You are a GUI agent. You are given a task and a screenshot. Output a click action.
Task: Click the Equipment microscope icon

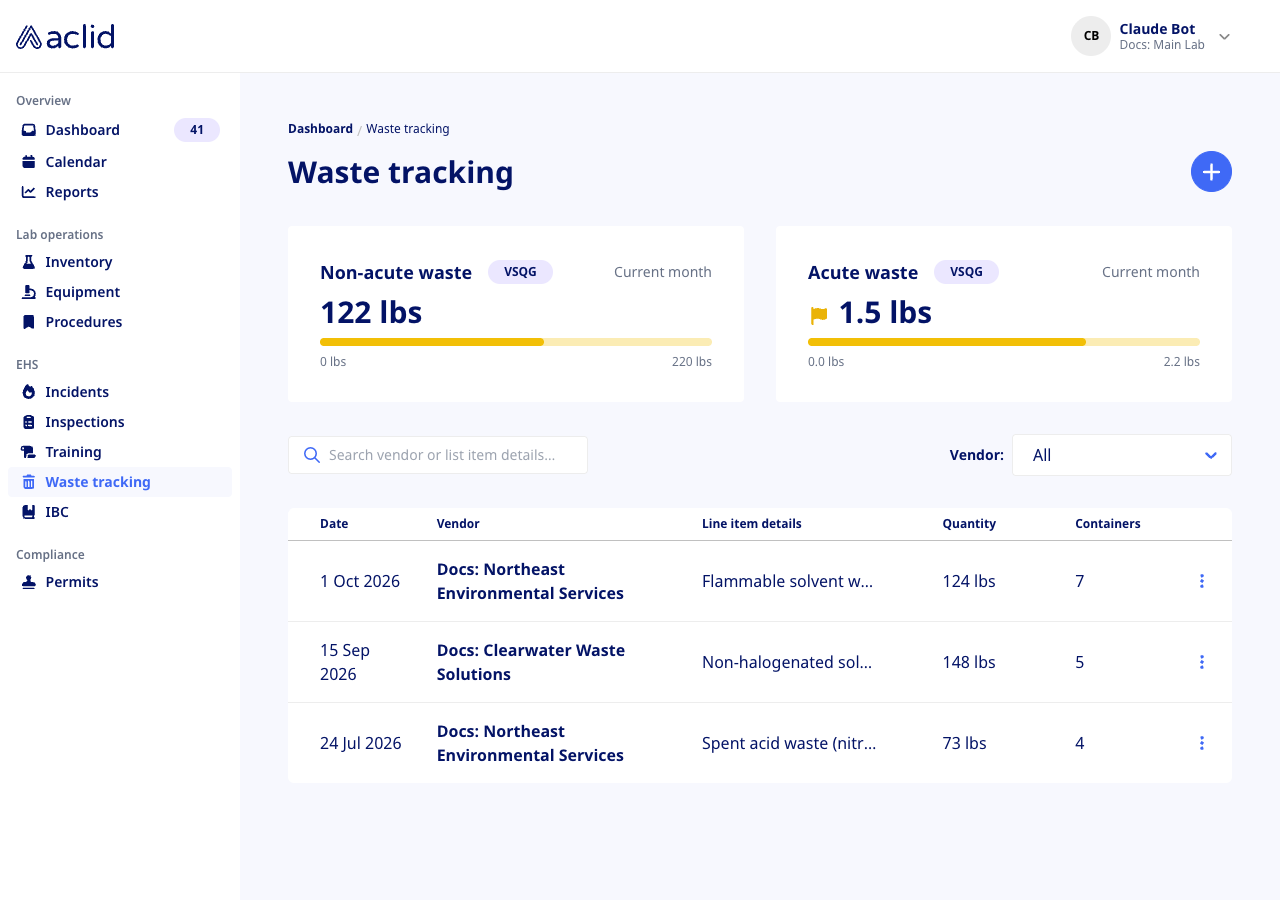click(29, 292)
